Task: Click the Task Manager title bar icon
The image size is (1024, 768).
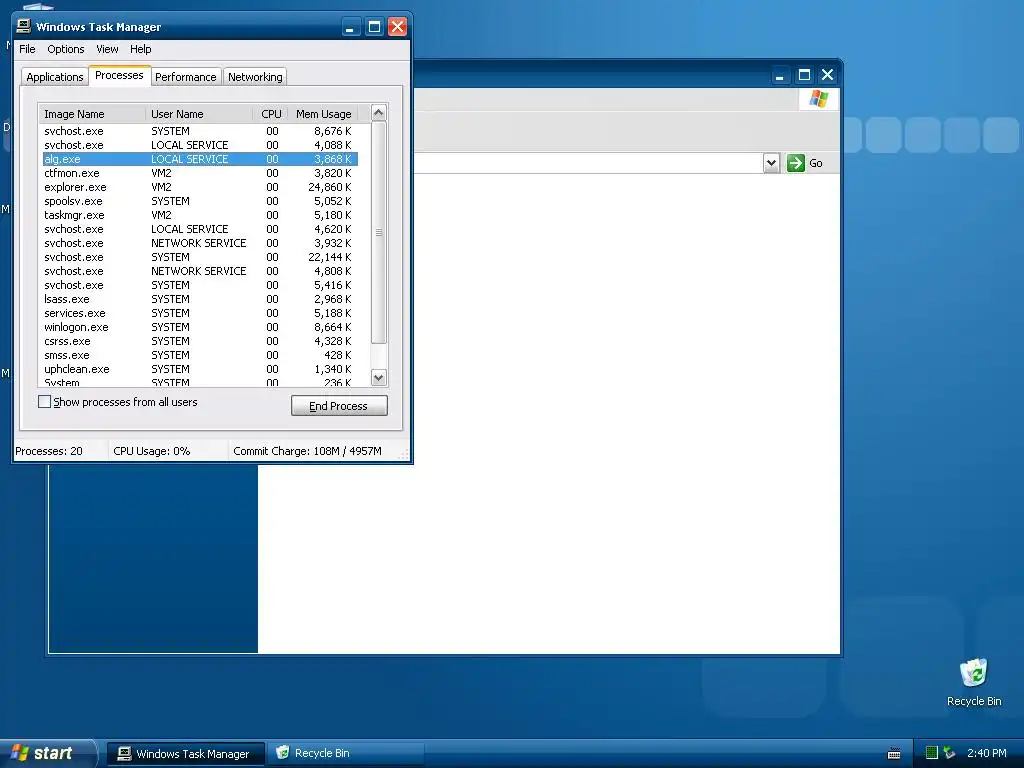Action: [24, 26]
